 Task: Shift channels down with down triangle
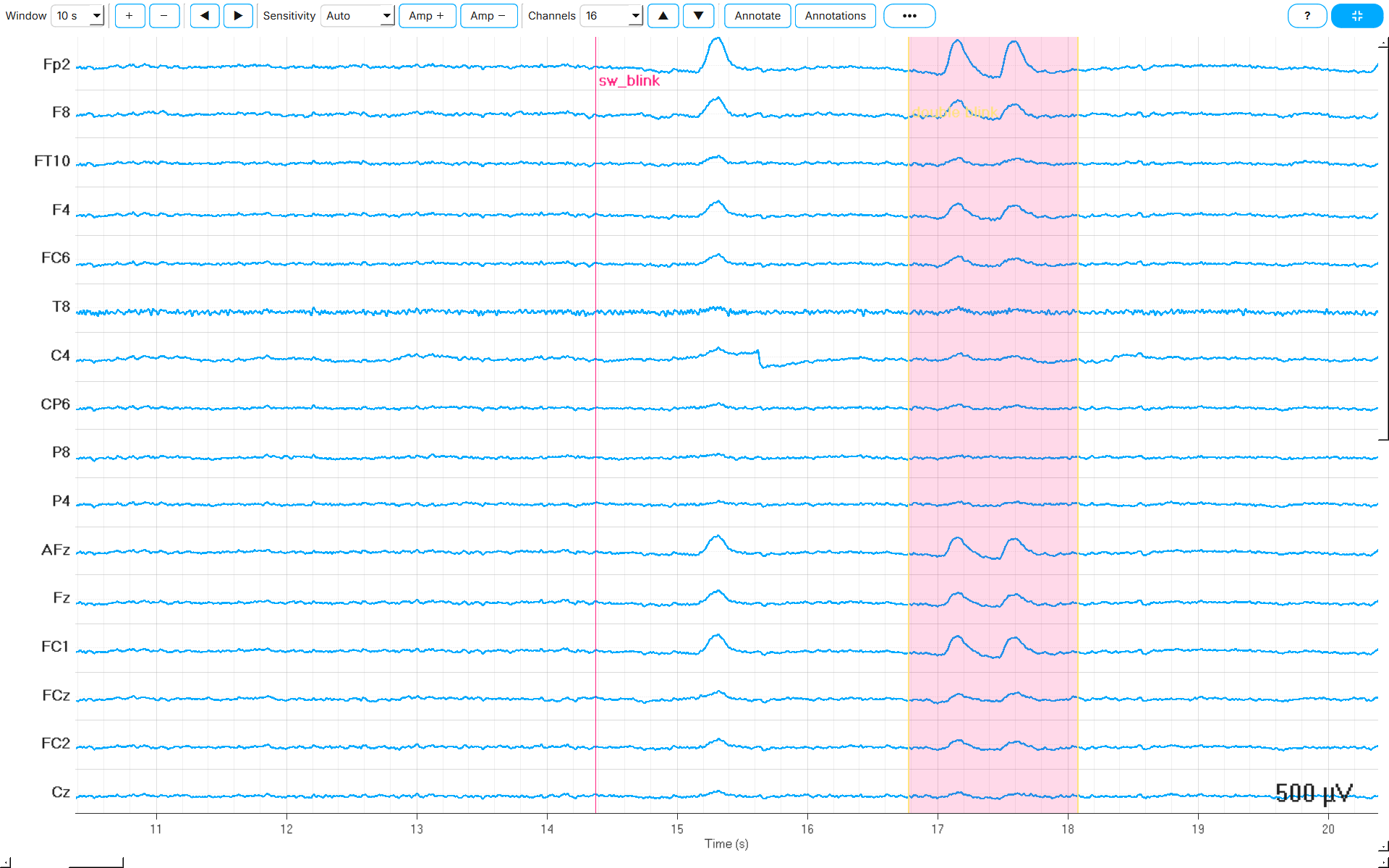click(x=698, y=16)
